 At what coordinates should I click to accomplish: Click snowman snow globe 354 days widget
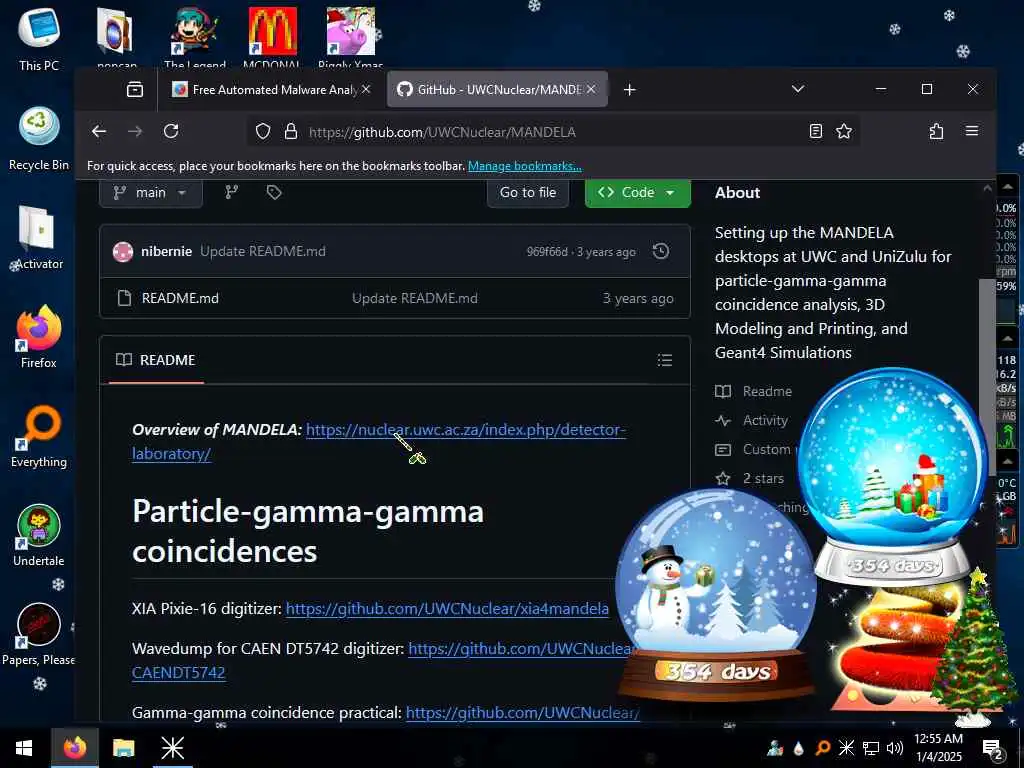[716, 594]
